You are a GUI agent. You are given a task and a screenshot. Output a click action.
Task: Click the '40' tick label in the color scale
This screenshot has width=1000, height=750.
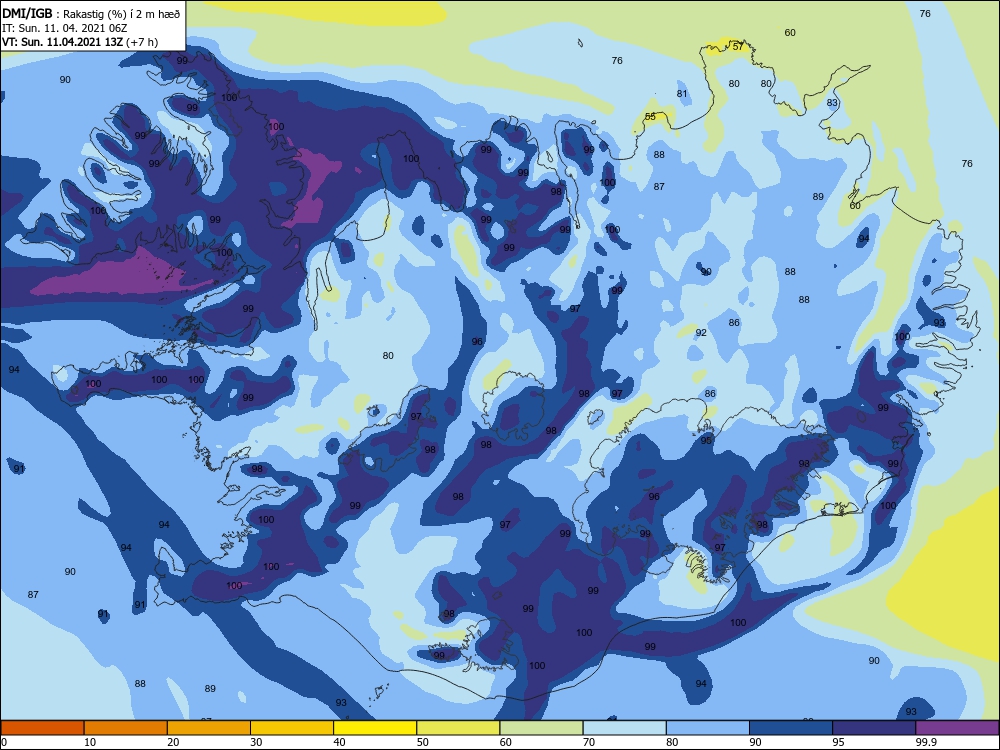click(340, 742)
